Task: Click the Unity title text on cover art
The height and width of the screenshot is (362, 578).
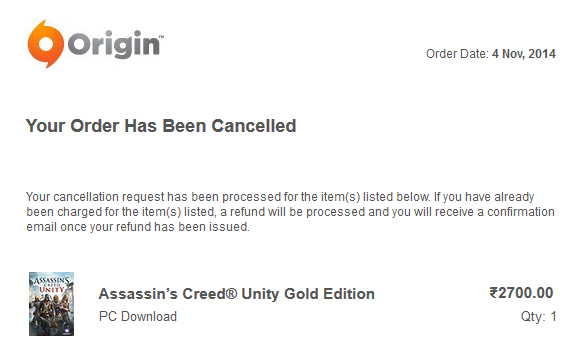Action: (51, 289)
